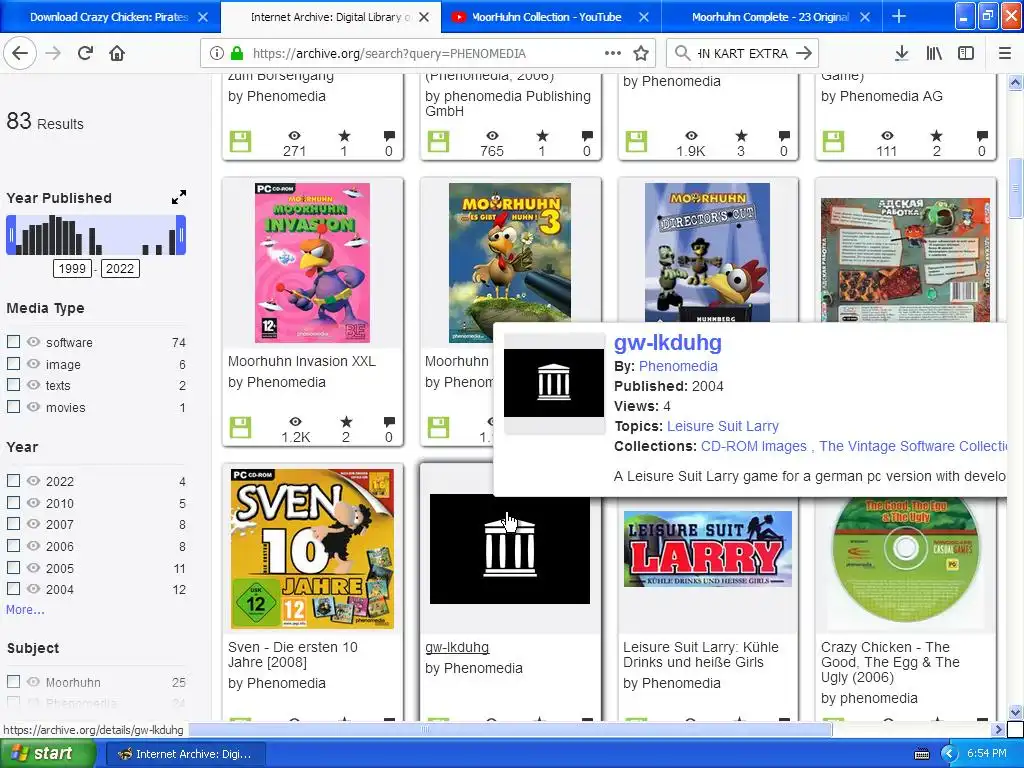Close the Download Crazy Chicken tab
This screenshot has width=1024, height=768.
click(x=203, y=17)
